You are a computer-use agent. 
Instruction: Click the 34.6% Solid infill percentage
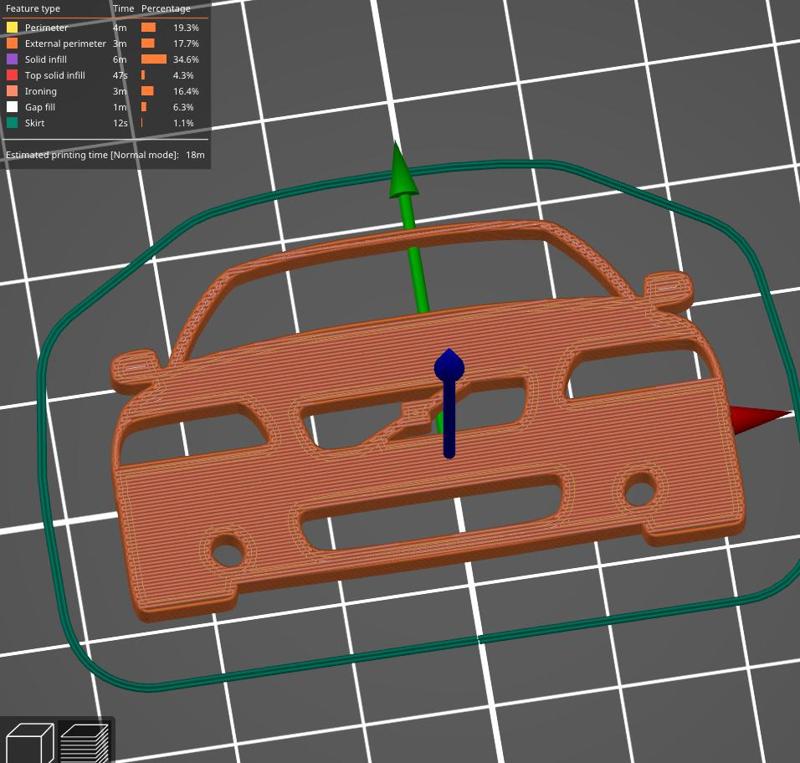(x=186, y=59)
